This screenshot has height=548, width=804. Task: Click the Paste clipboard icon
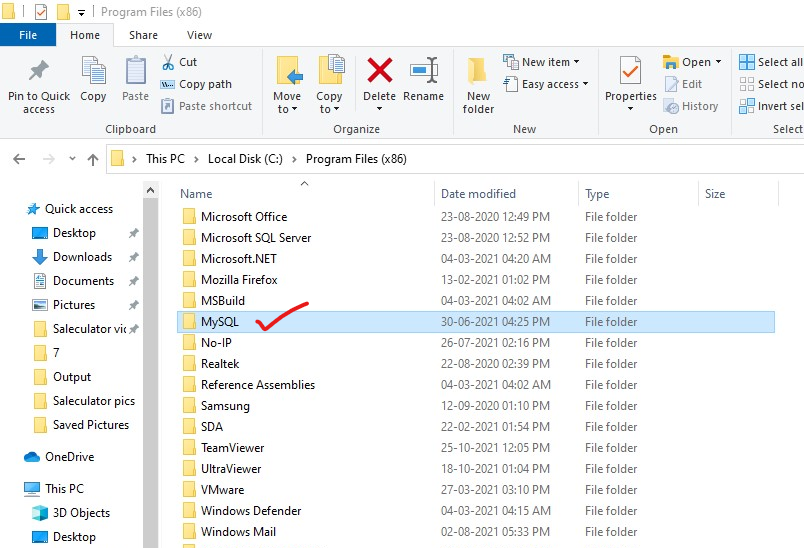[x=136, y=70]
